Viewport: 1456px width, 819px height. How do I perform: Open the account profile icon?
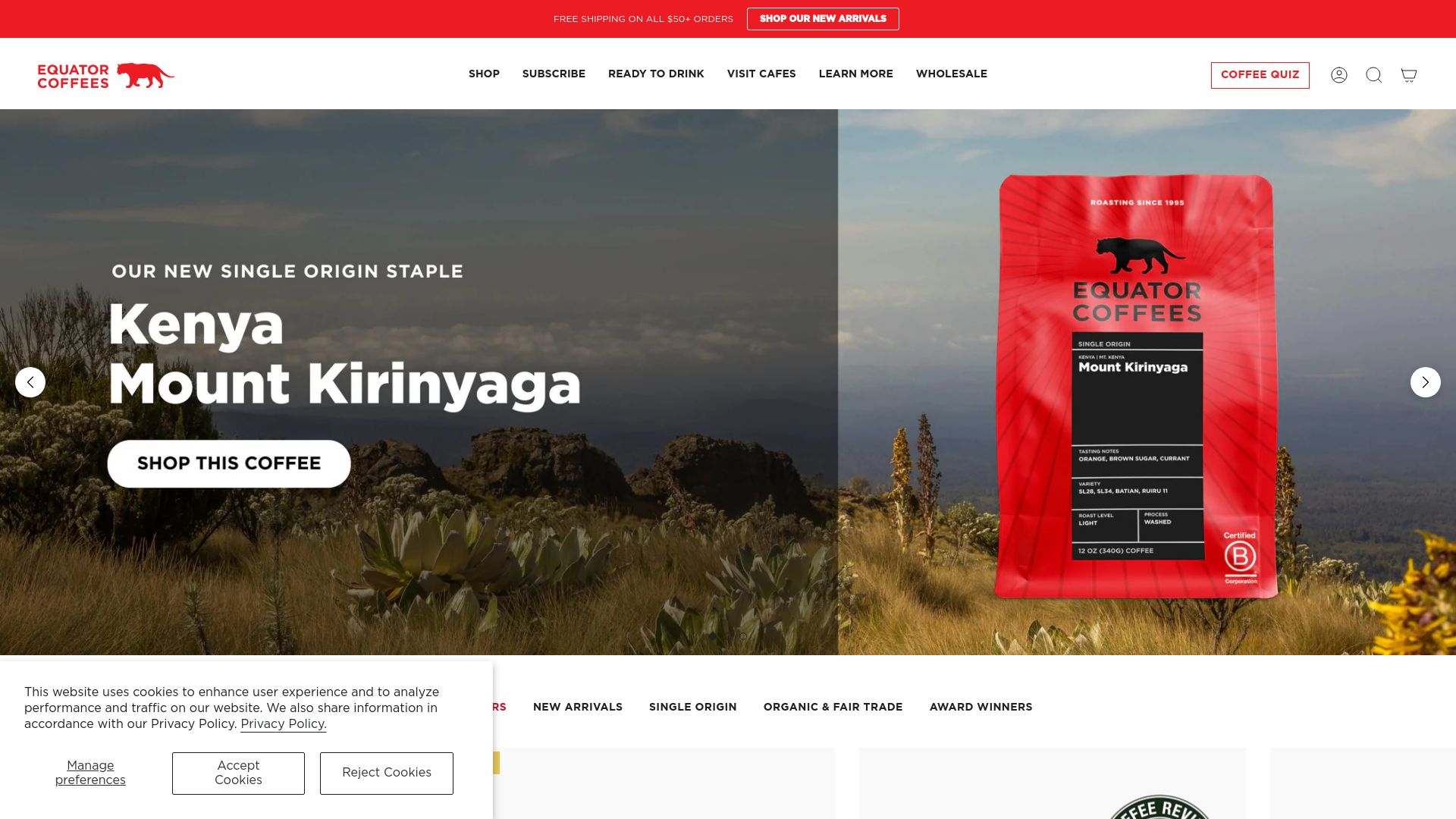[x=1339, y=75]
